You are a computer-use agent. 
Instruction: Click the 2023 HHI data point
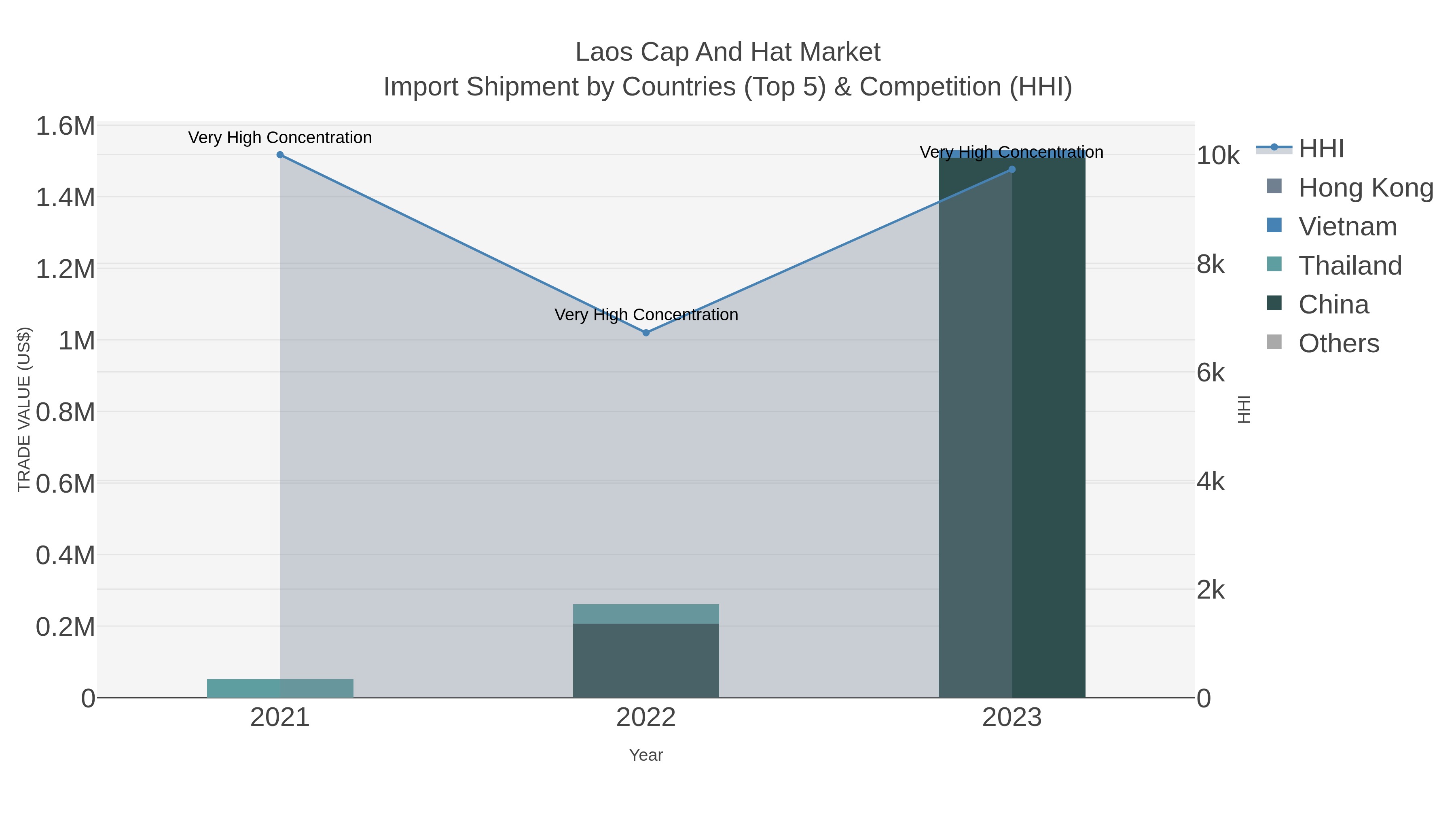coord(1012,169)
